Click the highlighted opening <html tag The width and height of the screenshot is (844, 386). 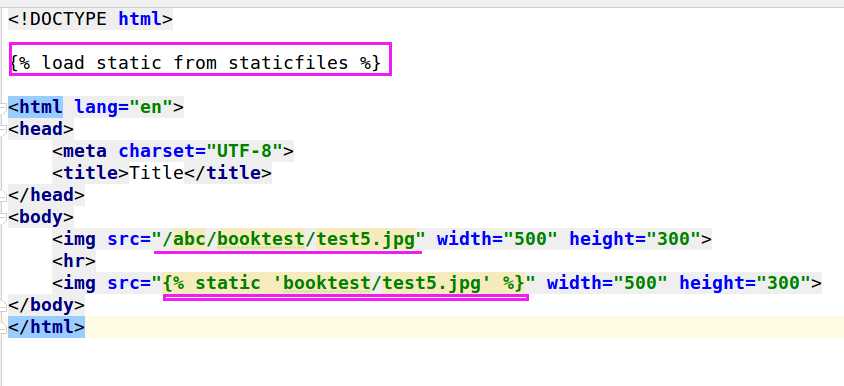click(36, 107)
